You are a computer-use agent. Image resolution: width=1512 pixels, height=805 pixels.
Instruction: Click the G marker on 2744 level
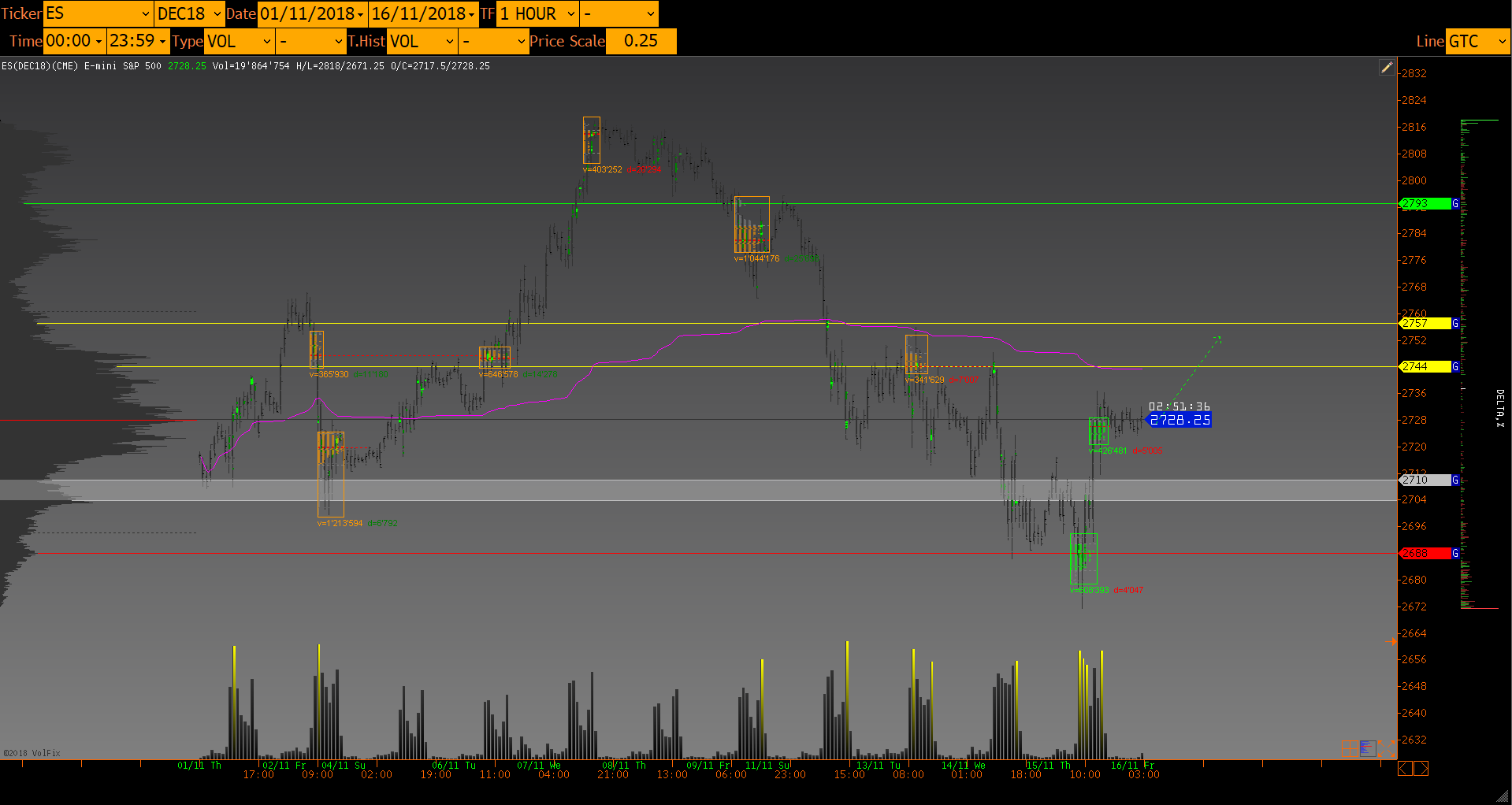[1455, 367]
